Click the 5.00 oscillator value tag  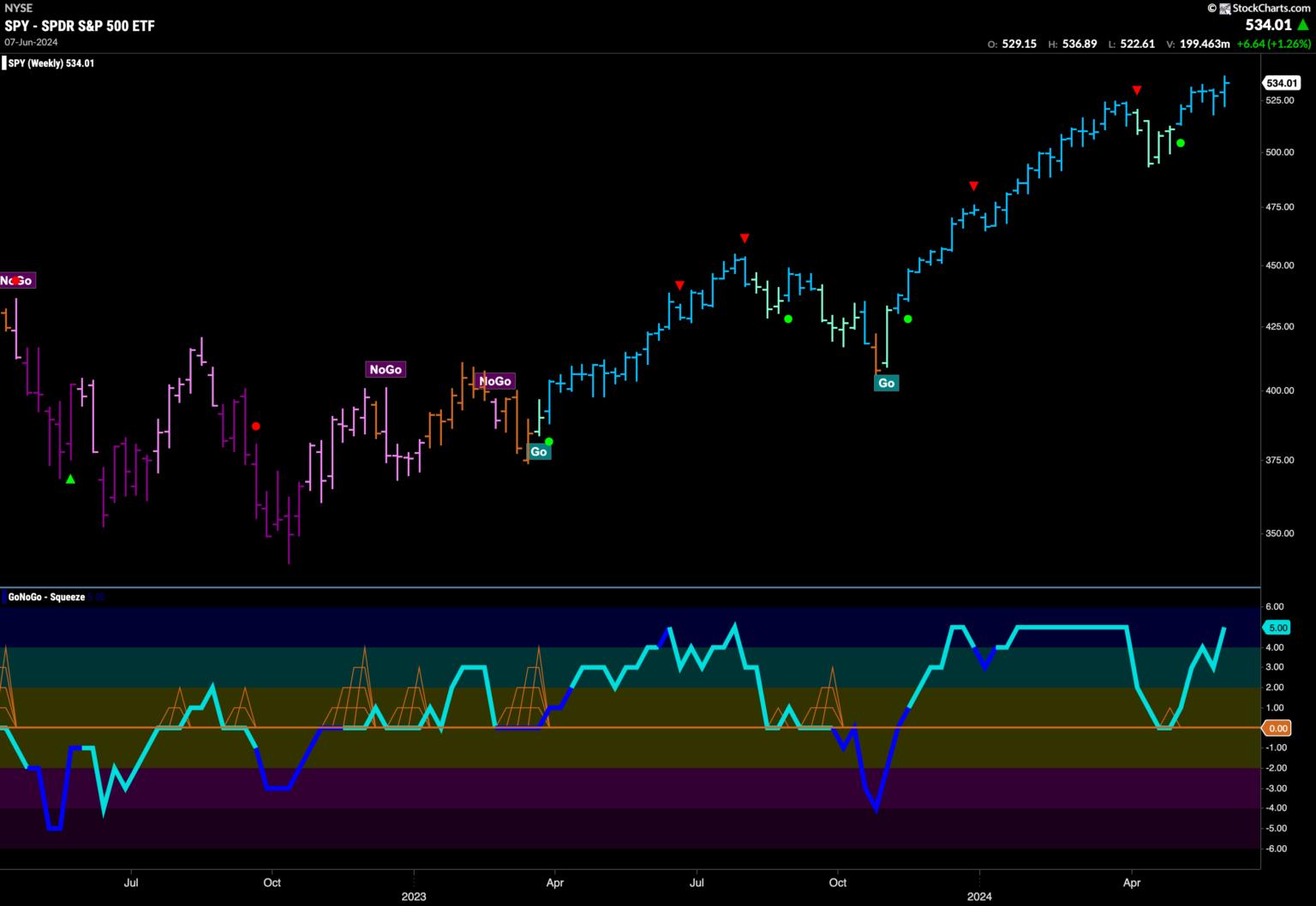[x=1277, y=628]
